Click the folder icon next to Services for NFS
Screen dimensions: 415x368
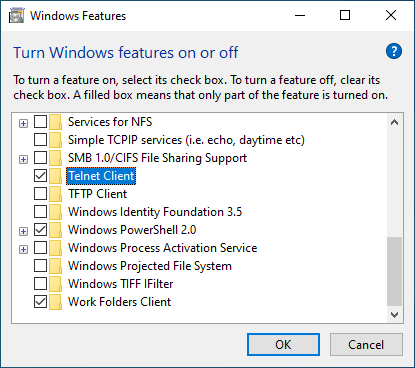(55, 122)
